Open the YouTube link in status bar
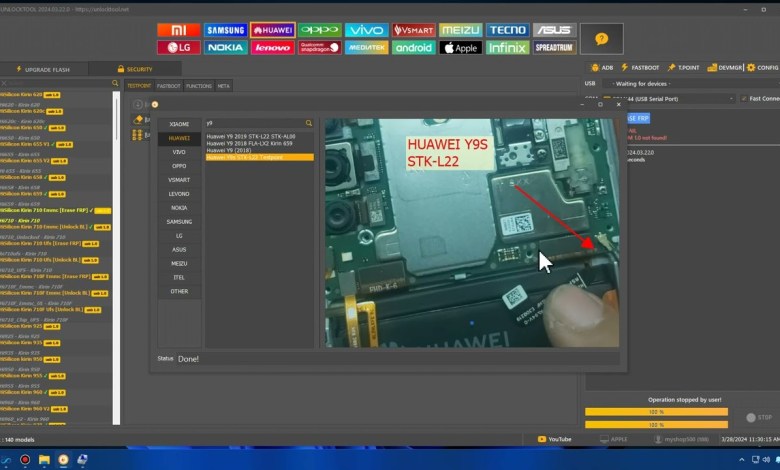Image resolution: width=780 pixels, height=470 pixels. click(555, 439)
